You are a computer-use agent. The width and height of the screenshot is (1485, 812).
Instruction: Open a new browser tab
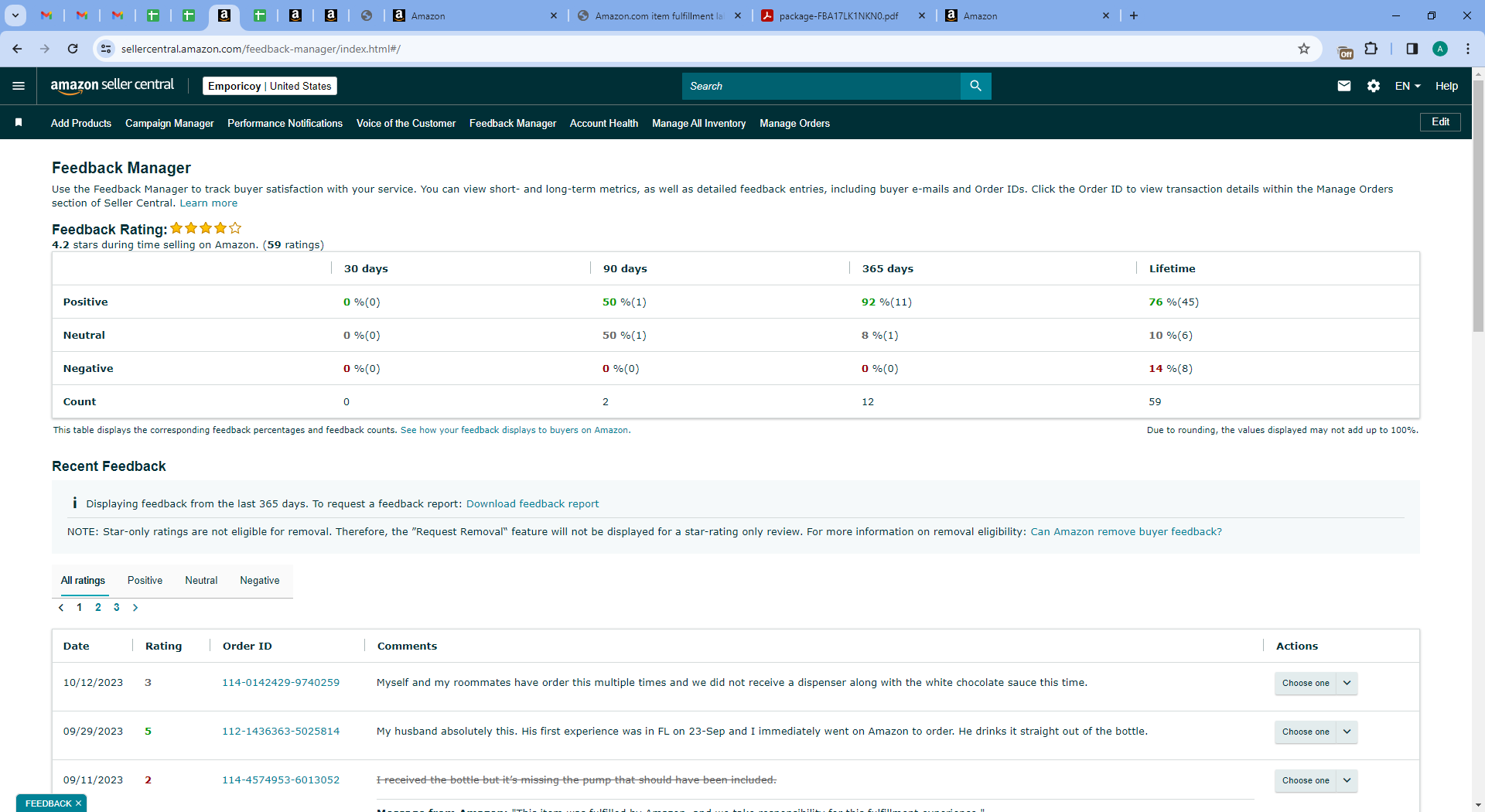[1134, 15]
